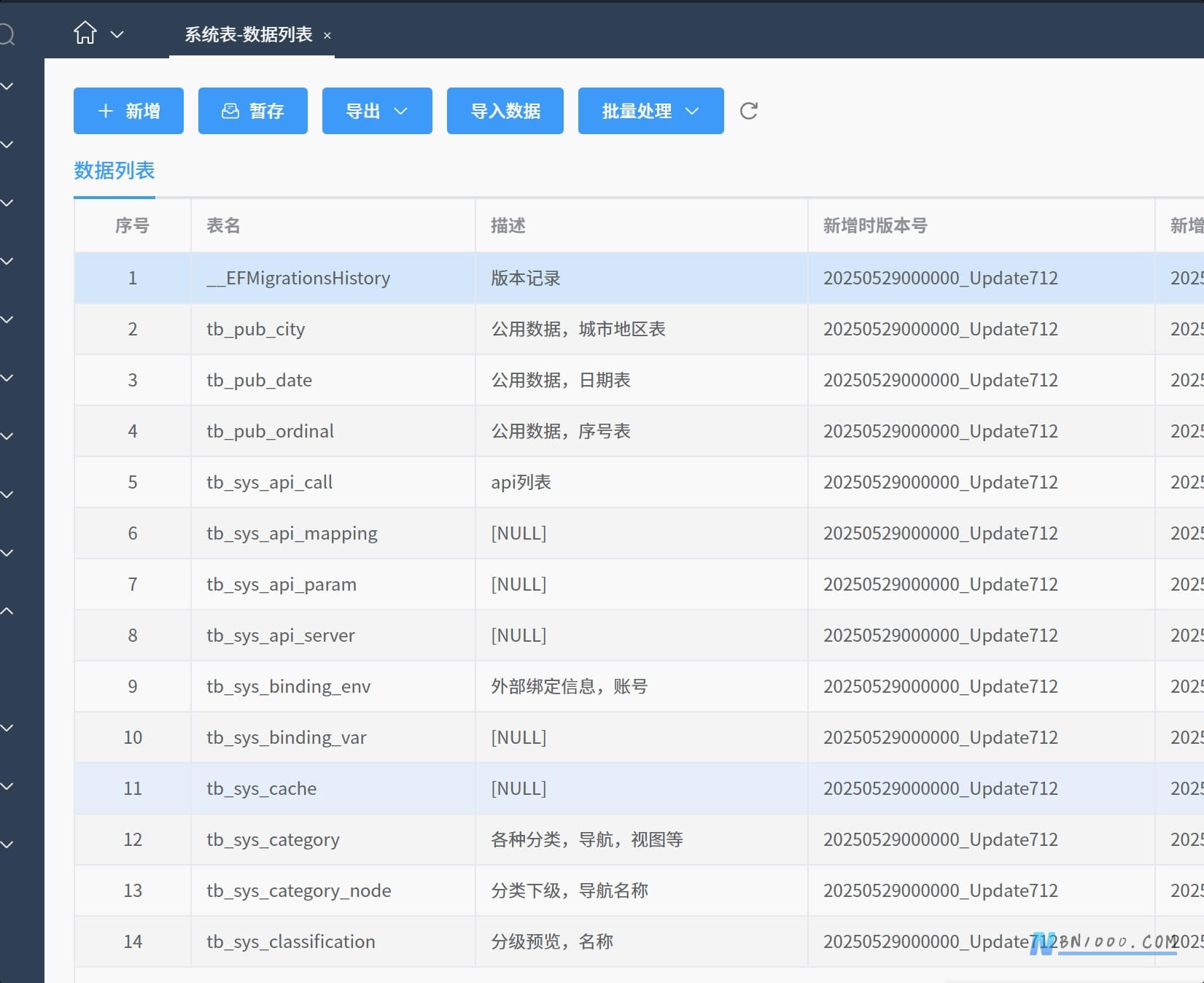1204x983 pixels.
Task: Click row number 14 cell
Action: (133, 941)
